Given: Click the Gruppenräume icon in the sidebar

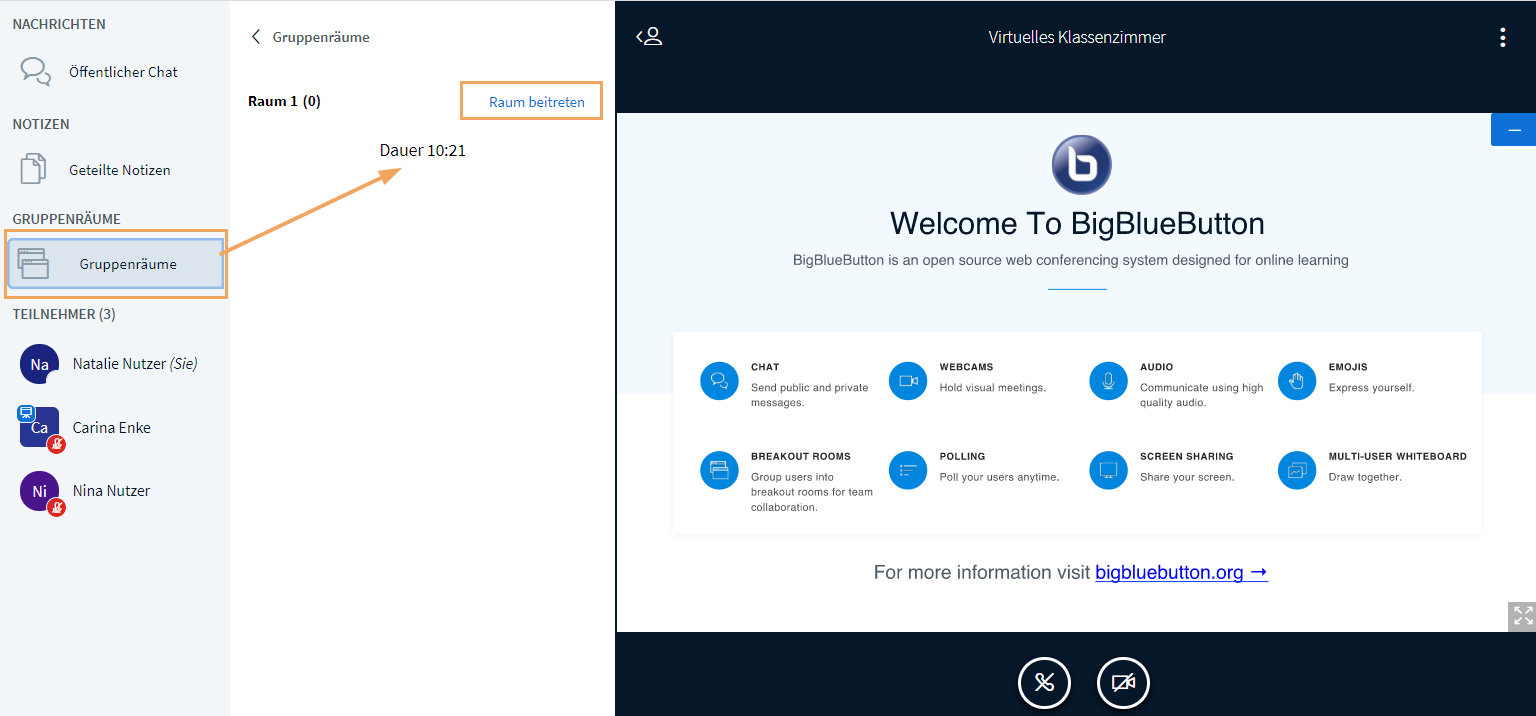Looking at the screenshot, I should (x=35, y=263).
